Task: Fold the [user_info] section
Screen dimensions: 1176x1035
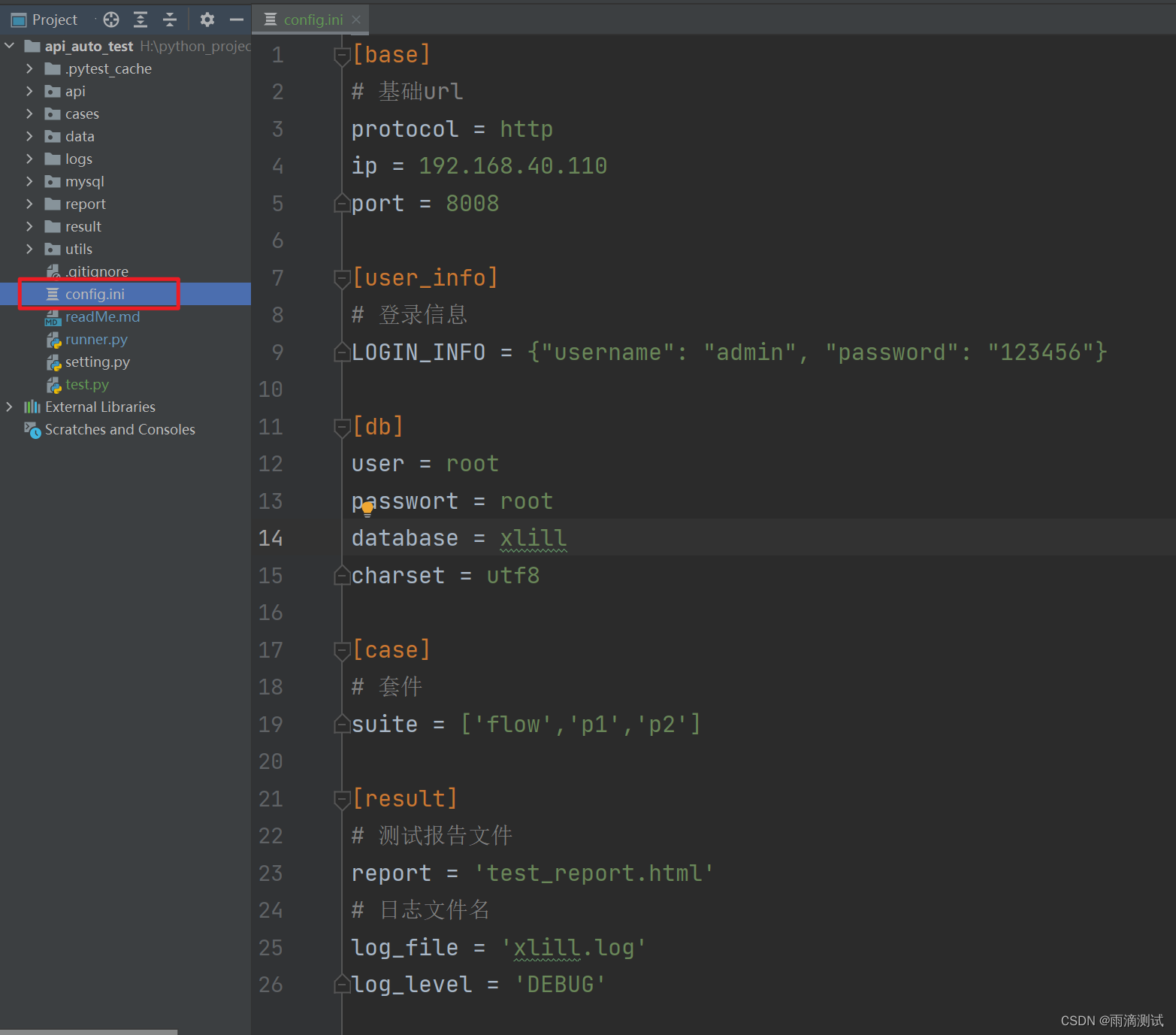Action: click(x=342, y=278)
